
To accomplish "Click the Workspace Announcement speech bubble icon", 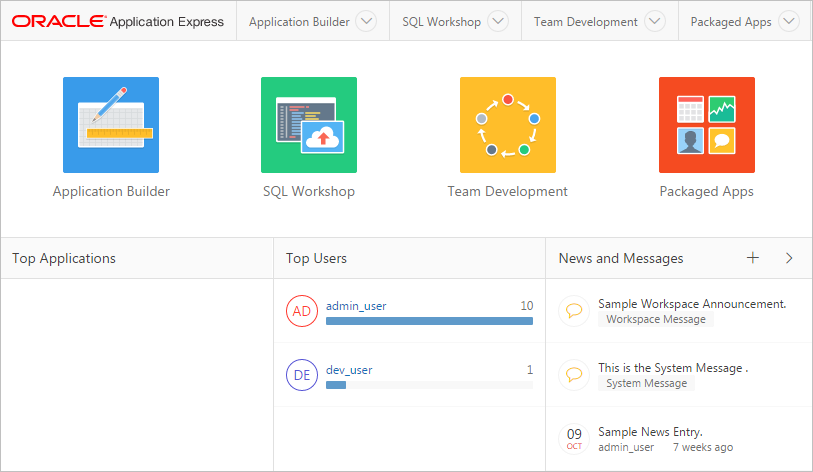I will coord(574,311).
